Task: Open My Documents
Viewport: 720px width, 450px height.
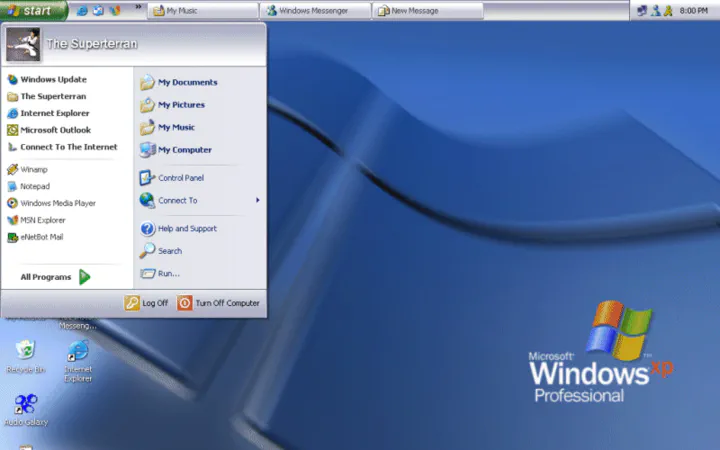Action: click(179, 82)
